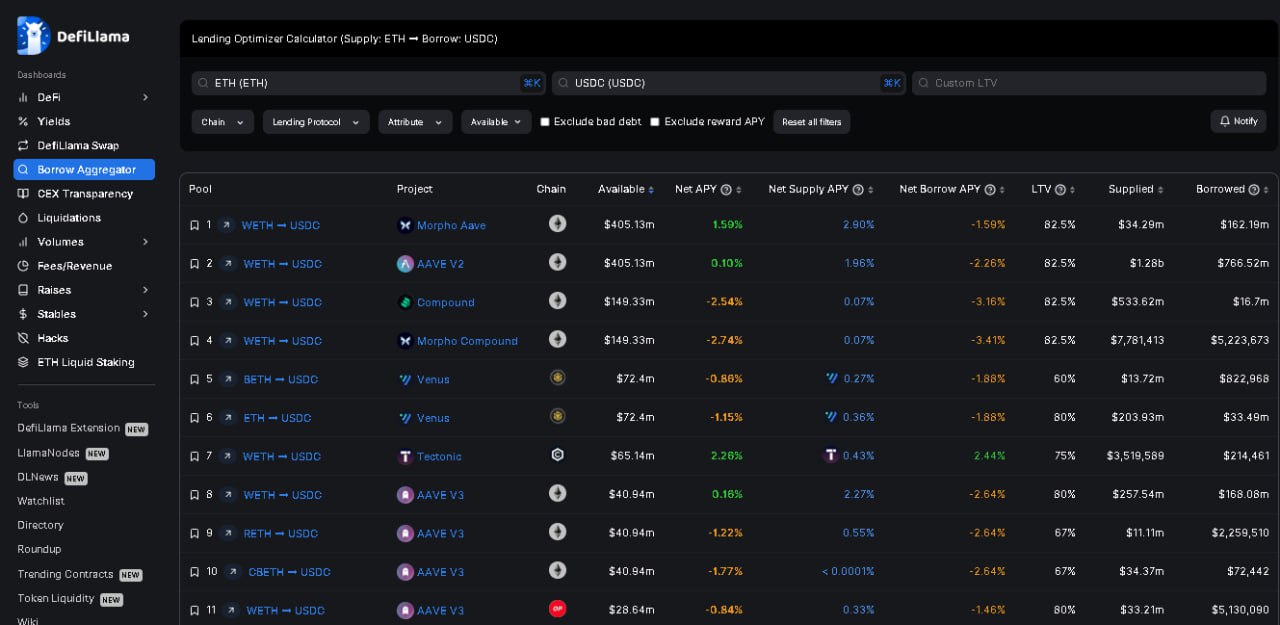Open Hacks in sidebar

tap(53, 338)
